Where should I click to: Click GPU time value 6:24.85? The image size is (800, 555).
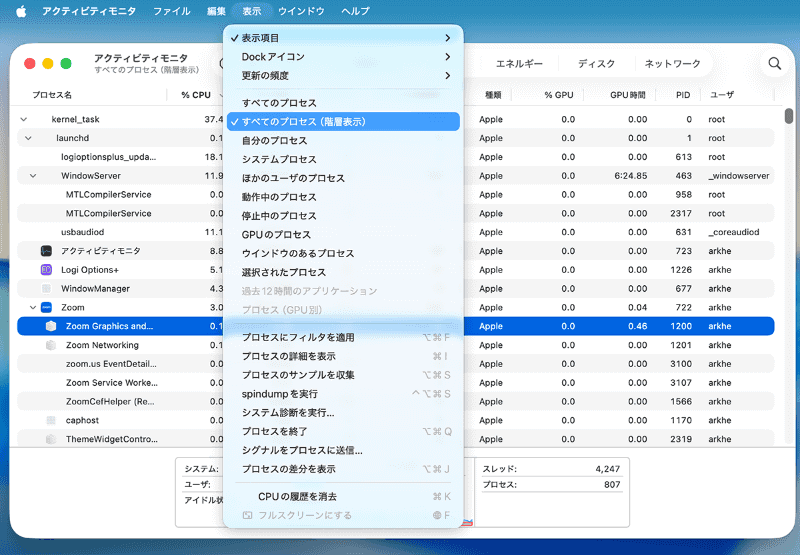click(631, 176)
